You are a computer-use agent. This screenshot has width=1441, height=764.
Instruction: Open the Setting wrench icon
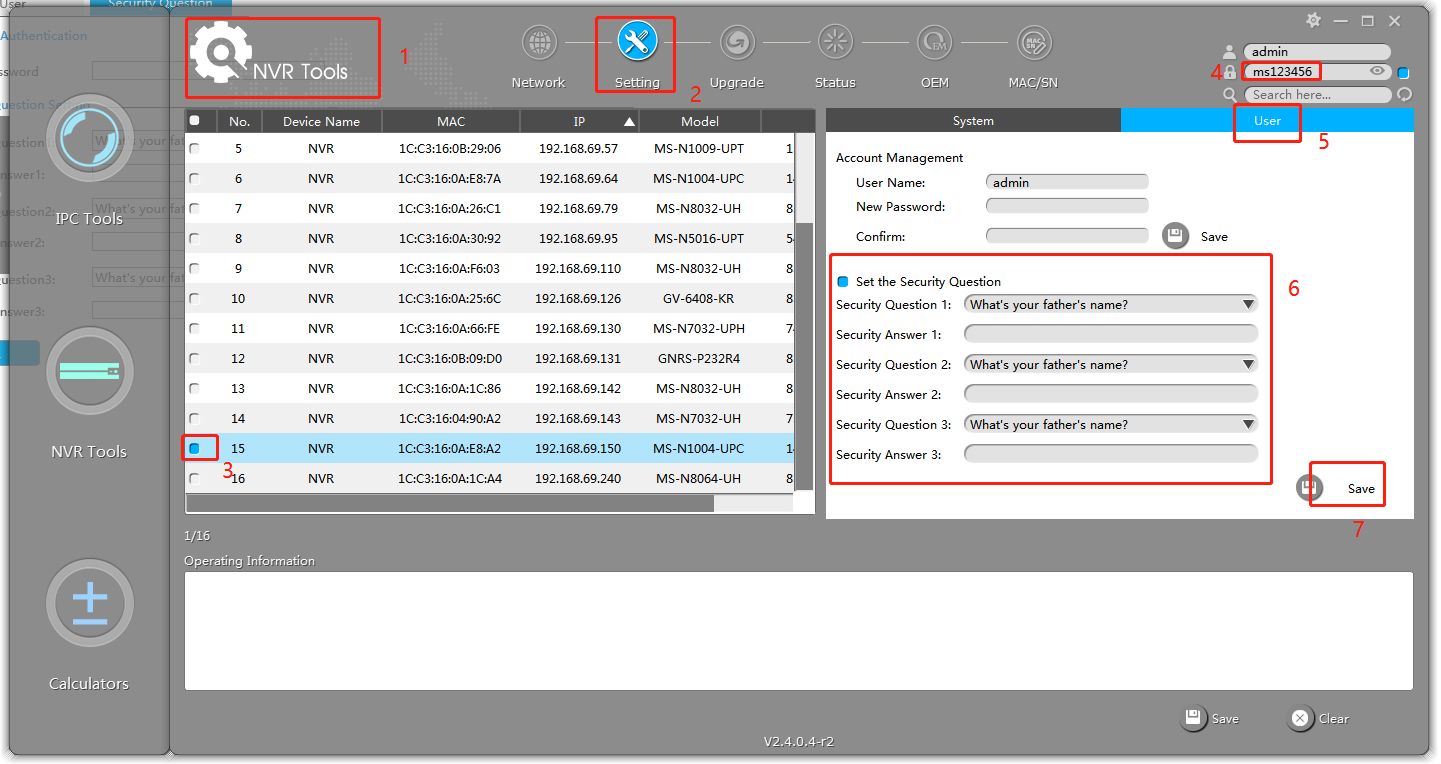pyautogui.click(x=637, y=42)
